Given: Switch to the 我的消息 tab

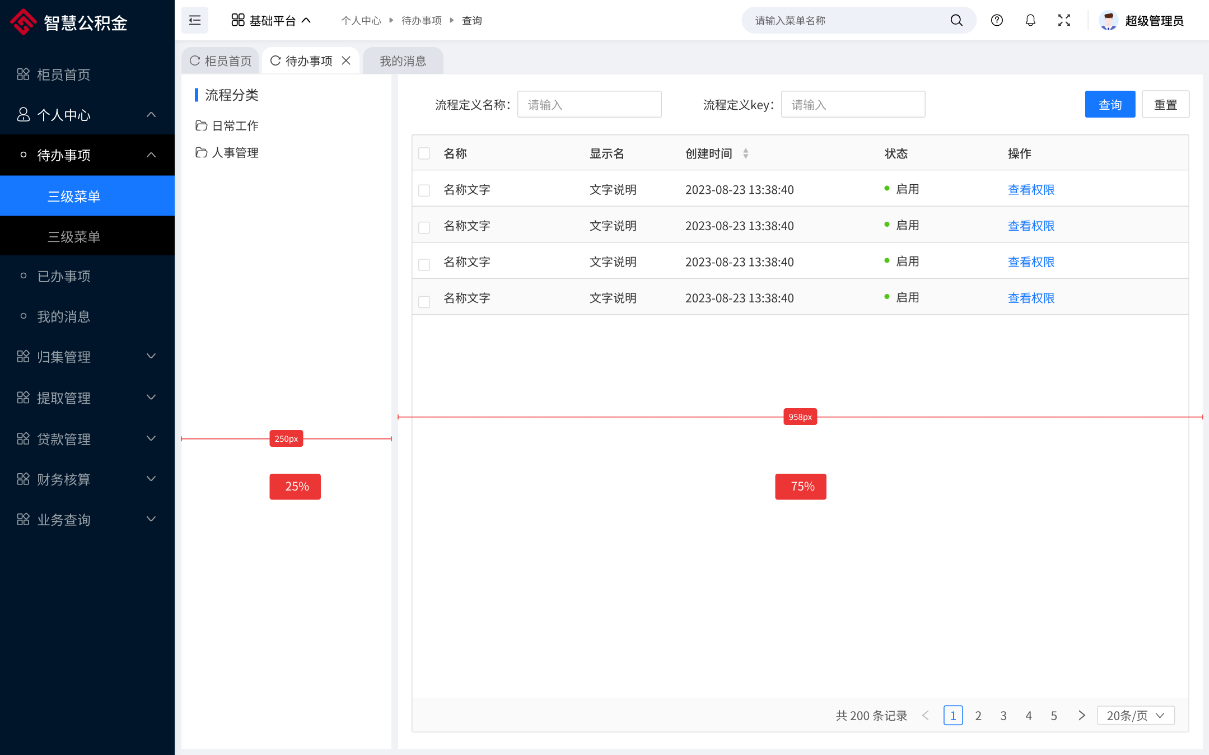Looking at the screenshot, I should (403, 61).
